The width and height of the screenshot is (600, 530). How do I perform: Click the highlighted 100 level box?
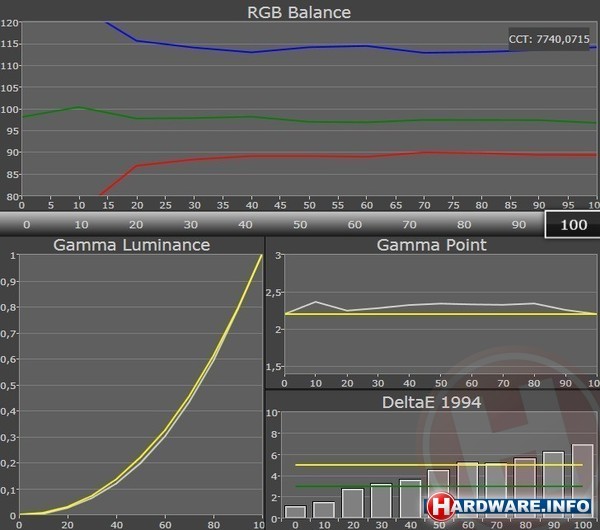(x=573, y=225)
